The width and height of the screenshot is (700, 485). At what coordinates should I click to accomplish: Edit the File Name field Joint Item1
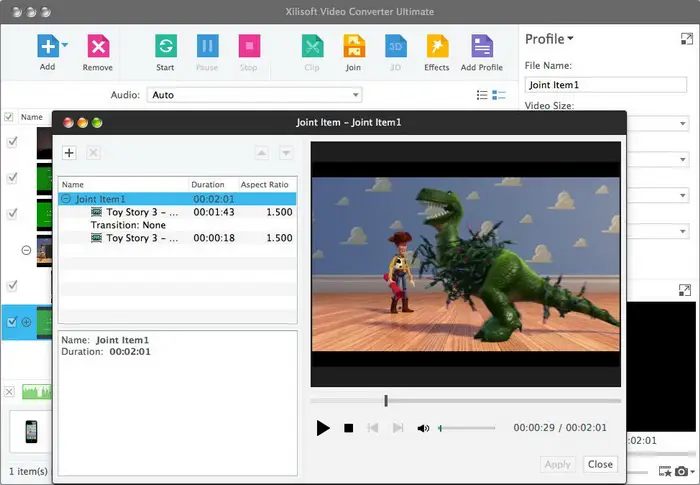point(606,85)
